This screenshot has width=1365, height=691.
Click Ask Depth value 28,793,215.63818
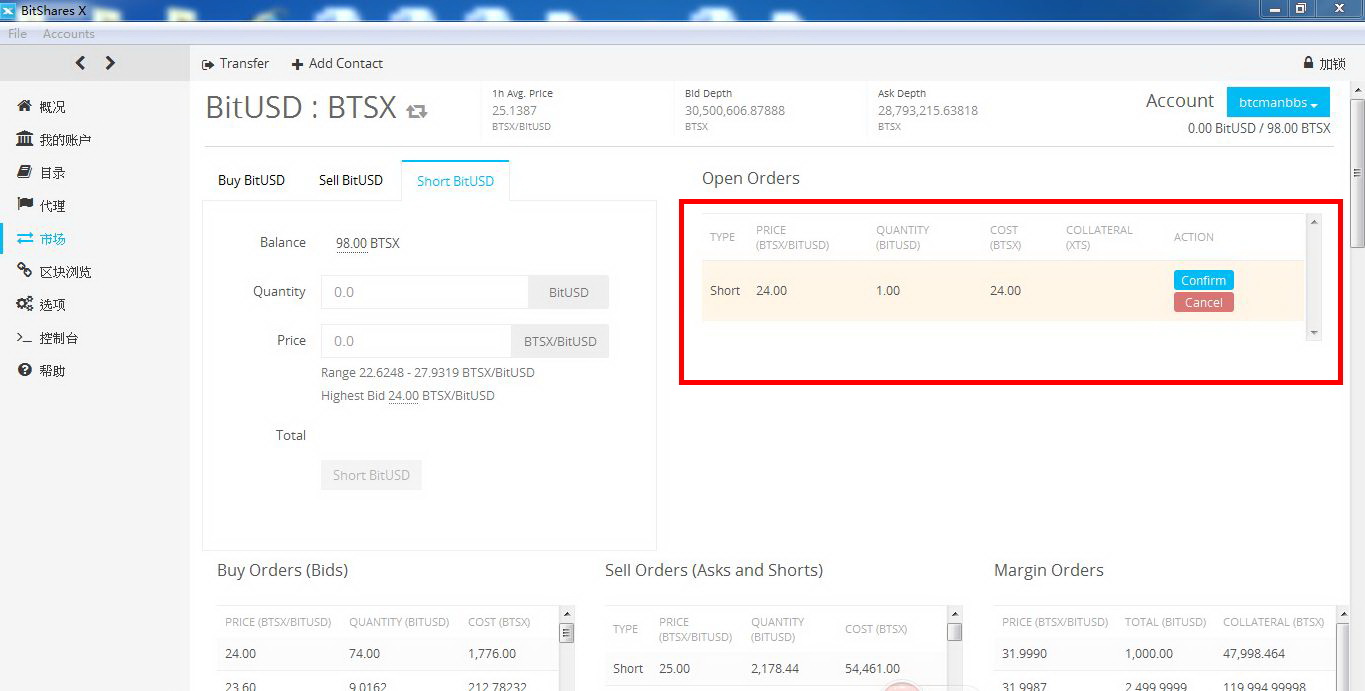pyautogui.click(x=928, y=110)
